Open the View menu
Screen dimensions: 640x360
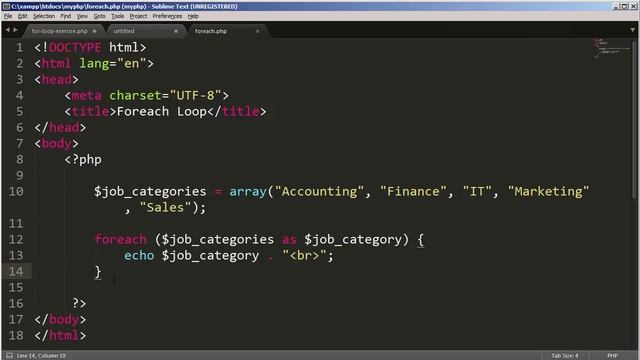82,16
